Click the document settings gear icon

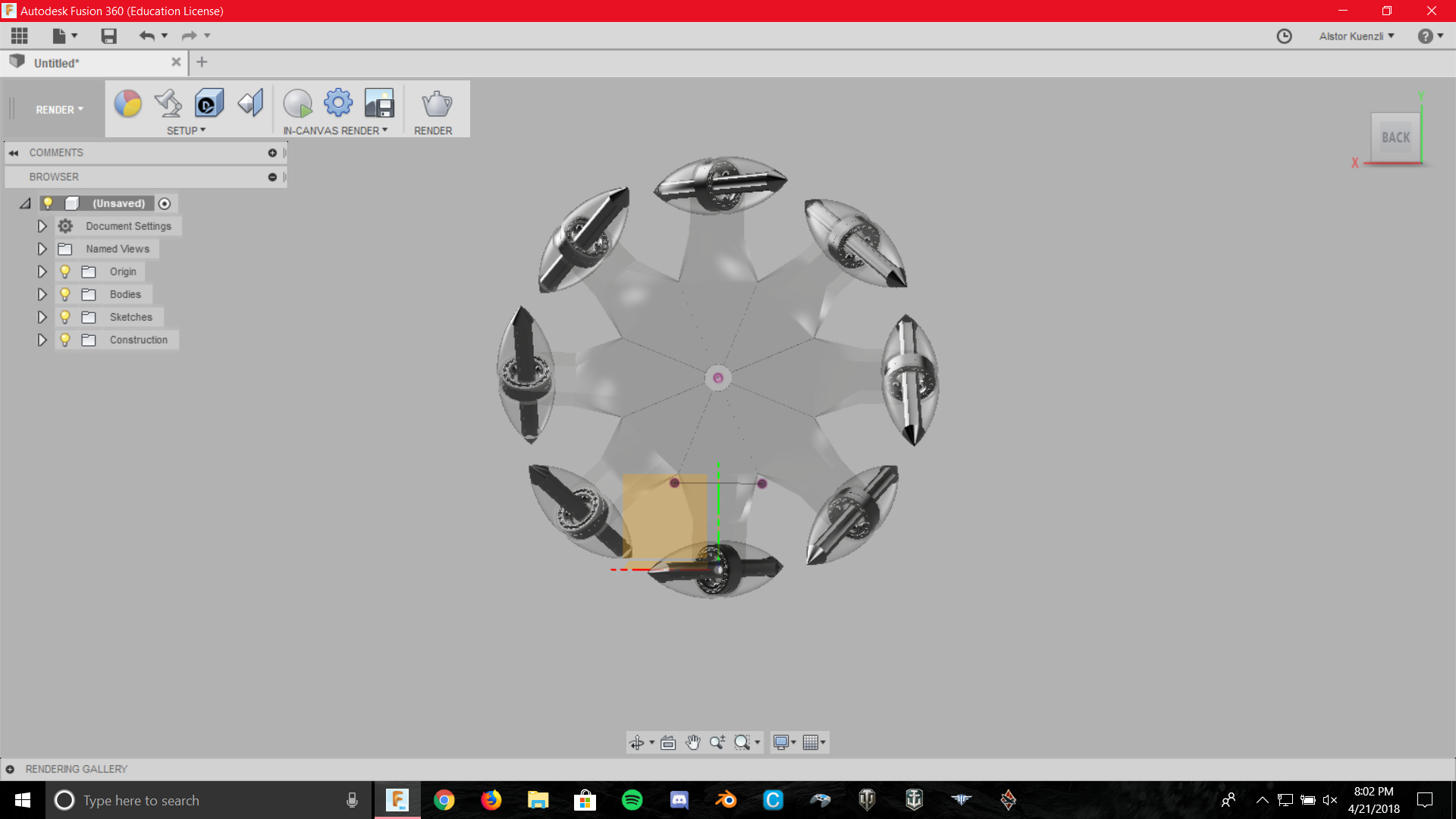tap(66, 226)
